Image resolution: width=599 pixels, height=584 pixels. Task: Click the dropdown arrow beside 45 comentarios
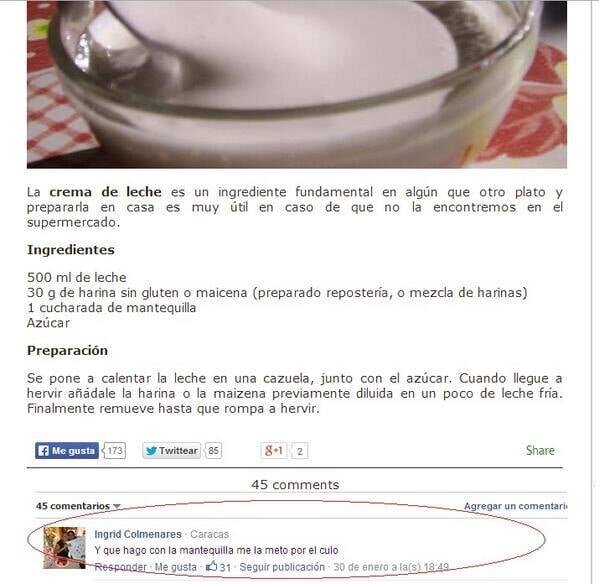tap(117, 506)
